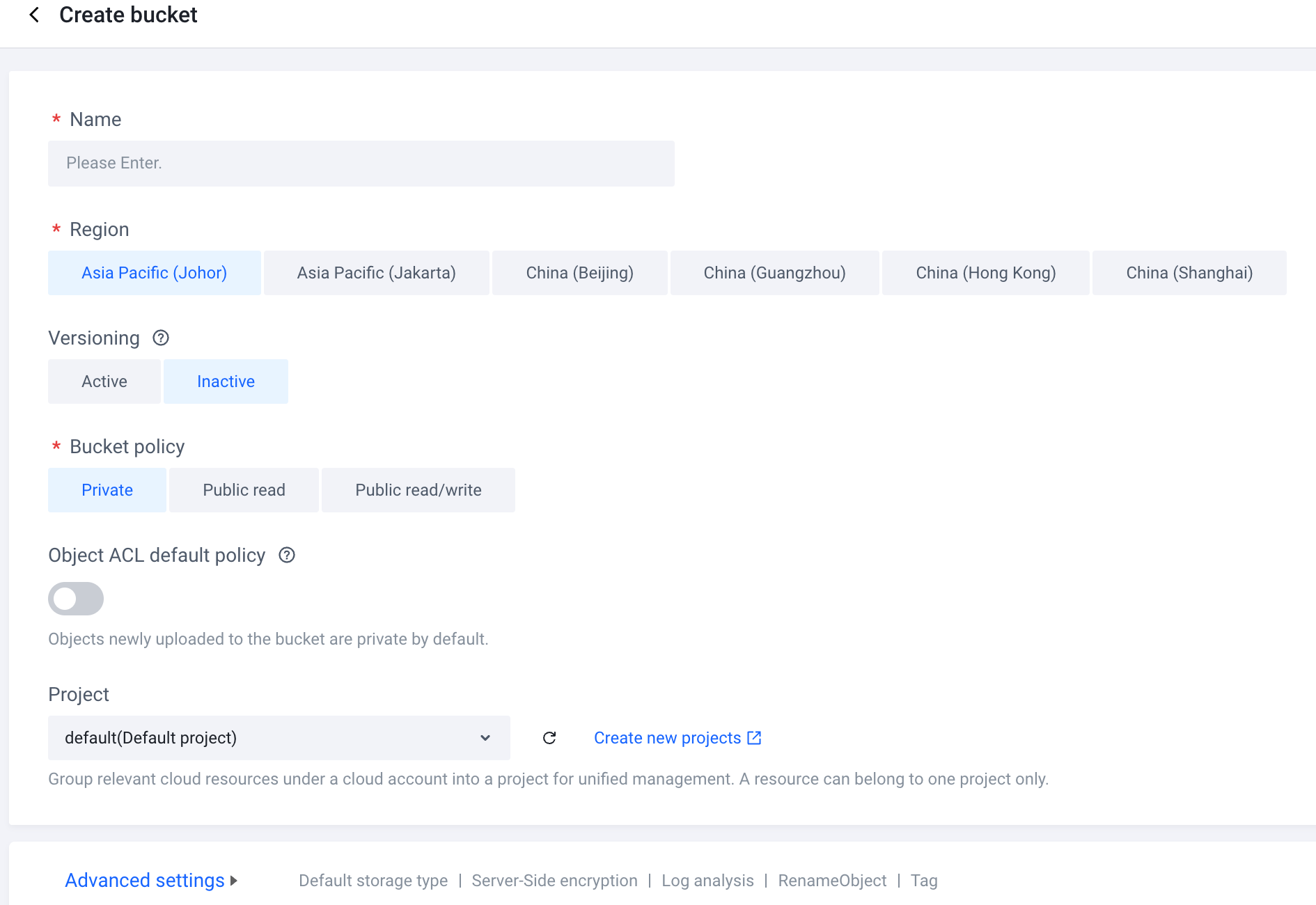Pick China (Beijing) as the region
1316x905 pixels.
pyautogui.click(x=579, y=273)
